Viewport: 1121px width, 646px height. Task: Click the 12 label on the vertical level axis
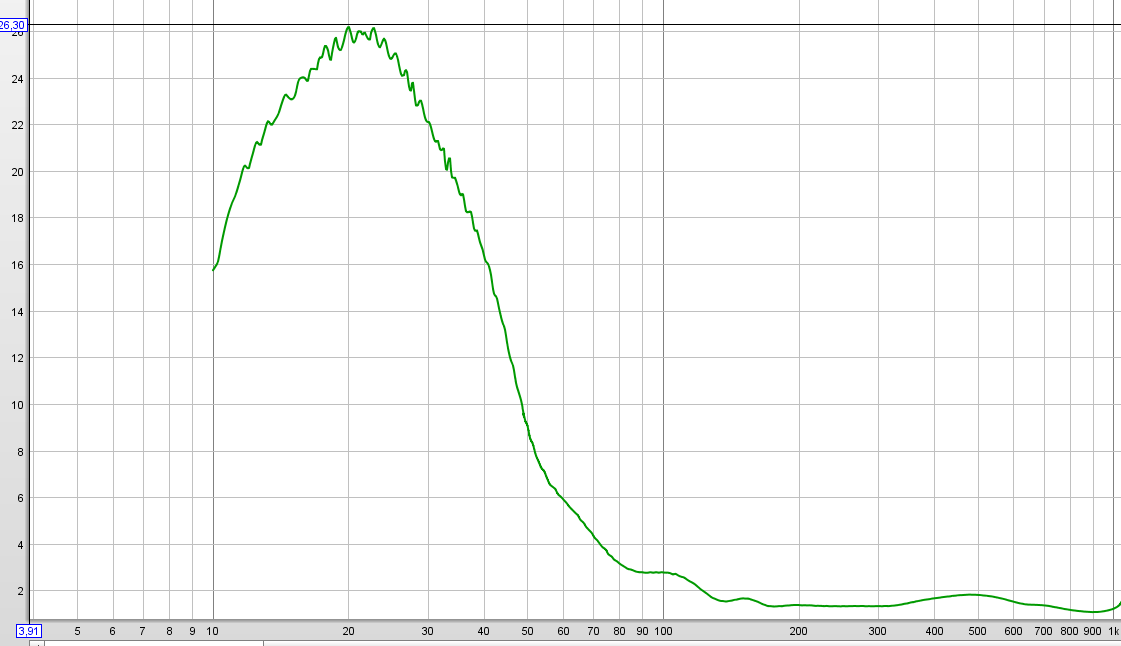[x=17, y=358]
